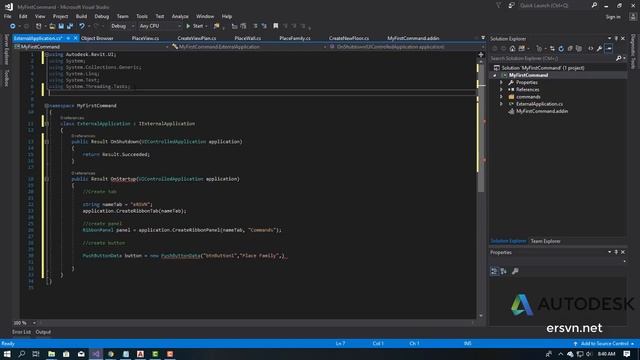Open the Windows Start menu
The image size is (640, 360).
click(x=7, y=354)
